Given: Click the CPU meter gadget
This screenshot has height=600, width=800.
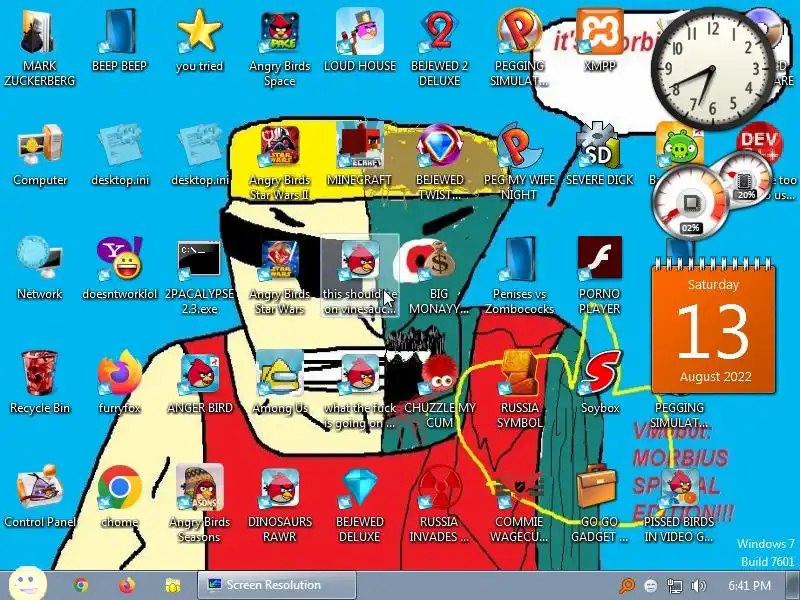Looking at the screenshot, I should [x=691, y=203].
